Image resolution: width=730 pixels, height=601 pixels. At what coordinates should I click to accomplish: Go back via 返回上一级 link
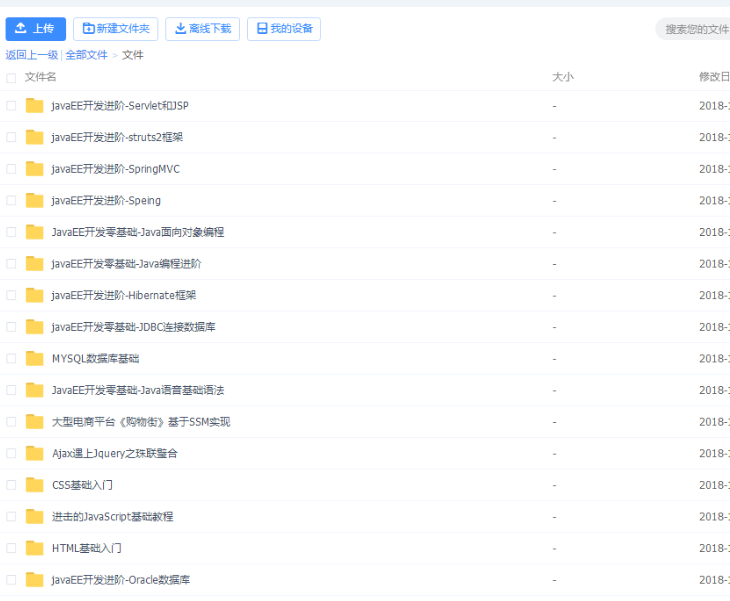pyautogui.click(x=32, y=55)
